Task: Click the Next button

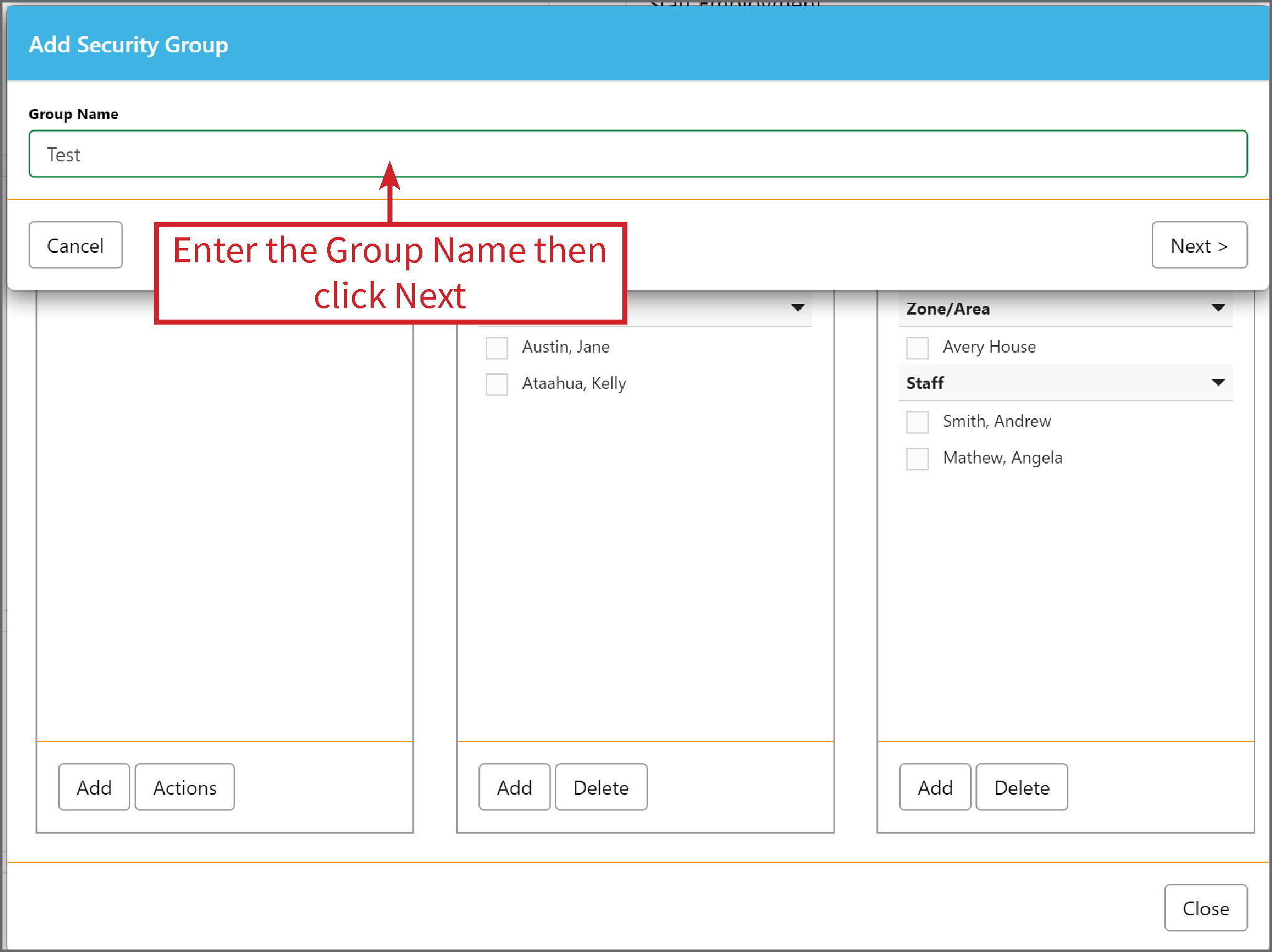Action: (x=1198, y=245)
